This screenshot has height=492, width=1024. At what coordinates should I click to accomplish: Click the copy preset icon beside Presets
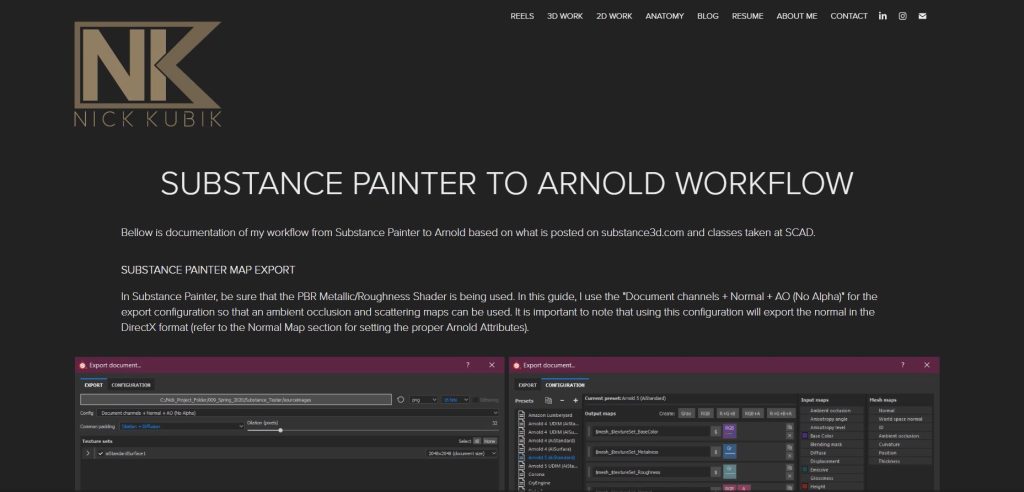pos(549,401)
